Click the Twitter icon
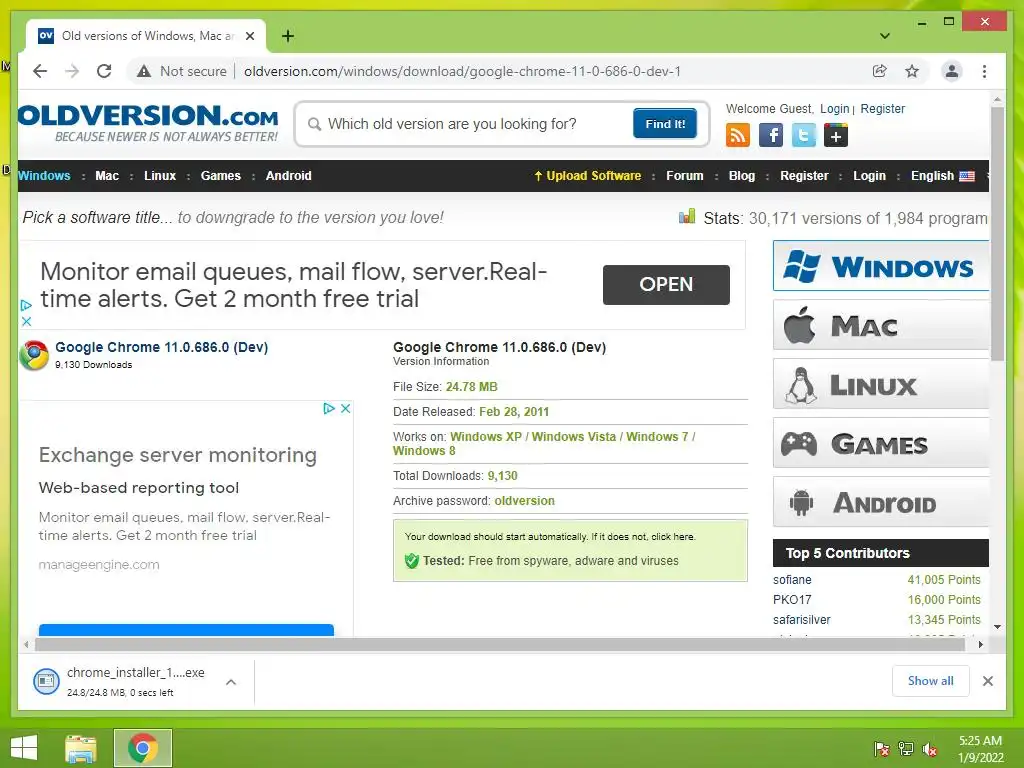The image size is (1024, 768). [803, 135]
